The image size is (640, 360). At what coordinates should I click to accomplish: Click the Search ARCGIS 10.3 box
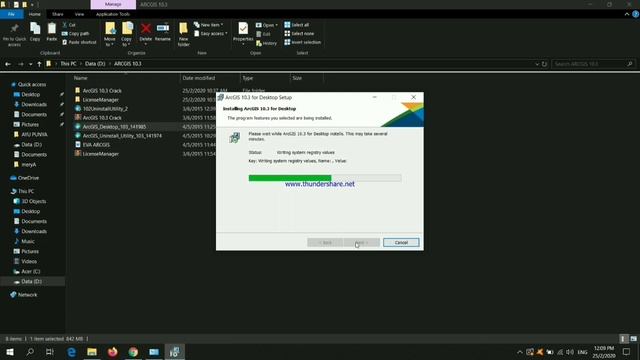[593, 64]
